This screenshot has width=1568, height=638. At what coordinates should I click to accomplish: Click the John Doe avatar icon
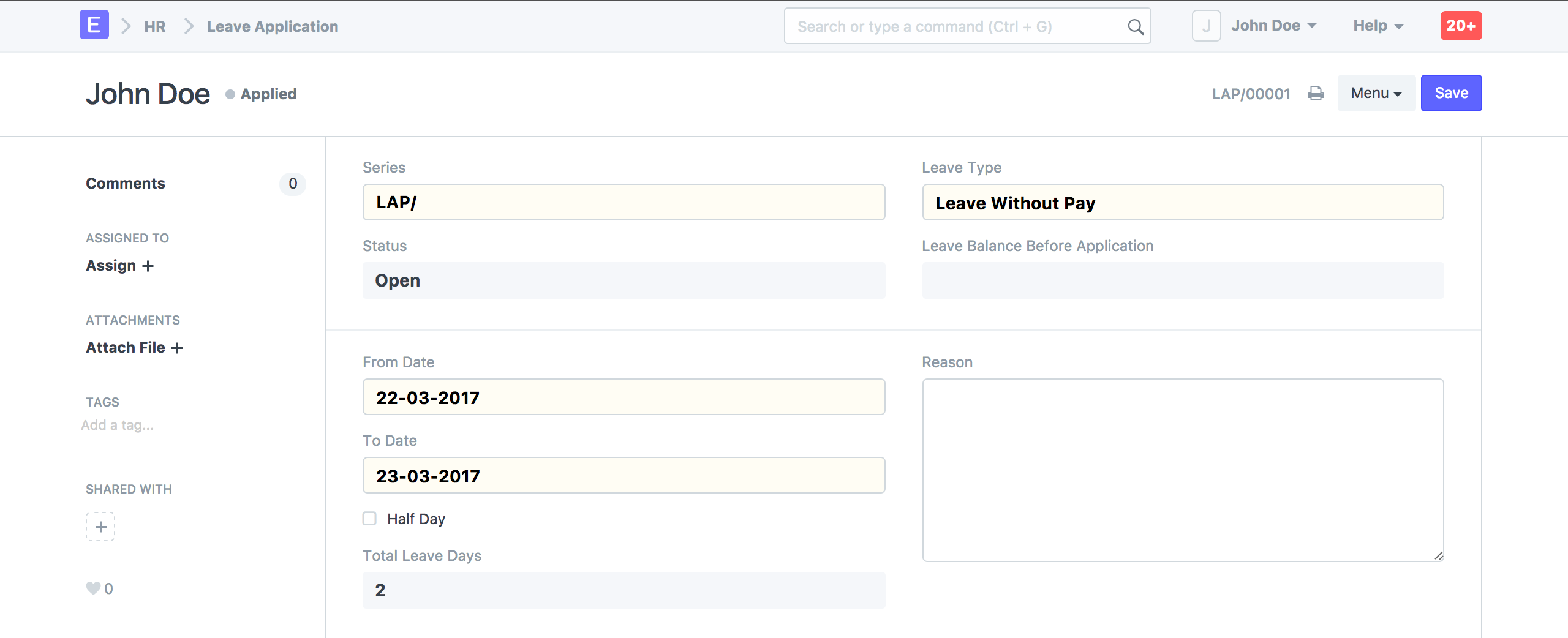(1206, 26)
